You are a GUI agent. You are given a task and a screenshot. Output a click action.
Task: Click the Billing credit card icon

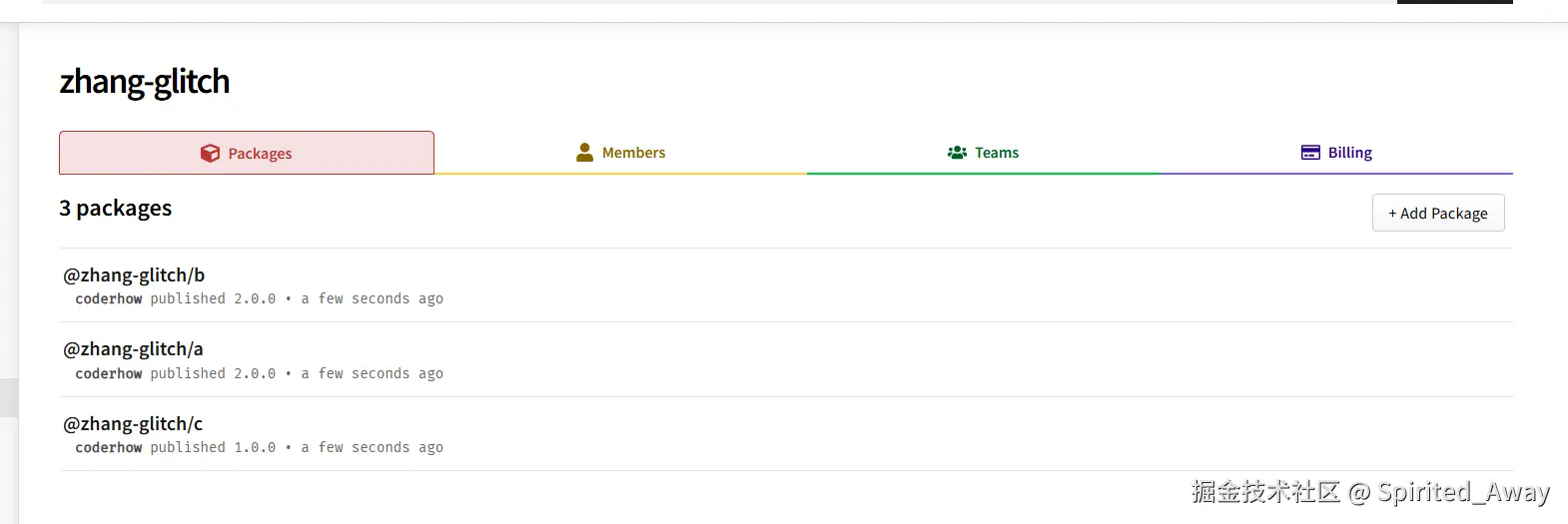tap(1310, 153)
